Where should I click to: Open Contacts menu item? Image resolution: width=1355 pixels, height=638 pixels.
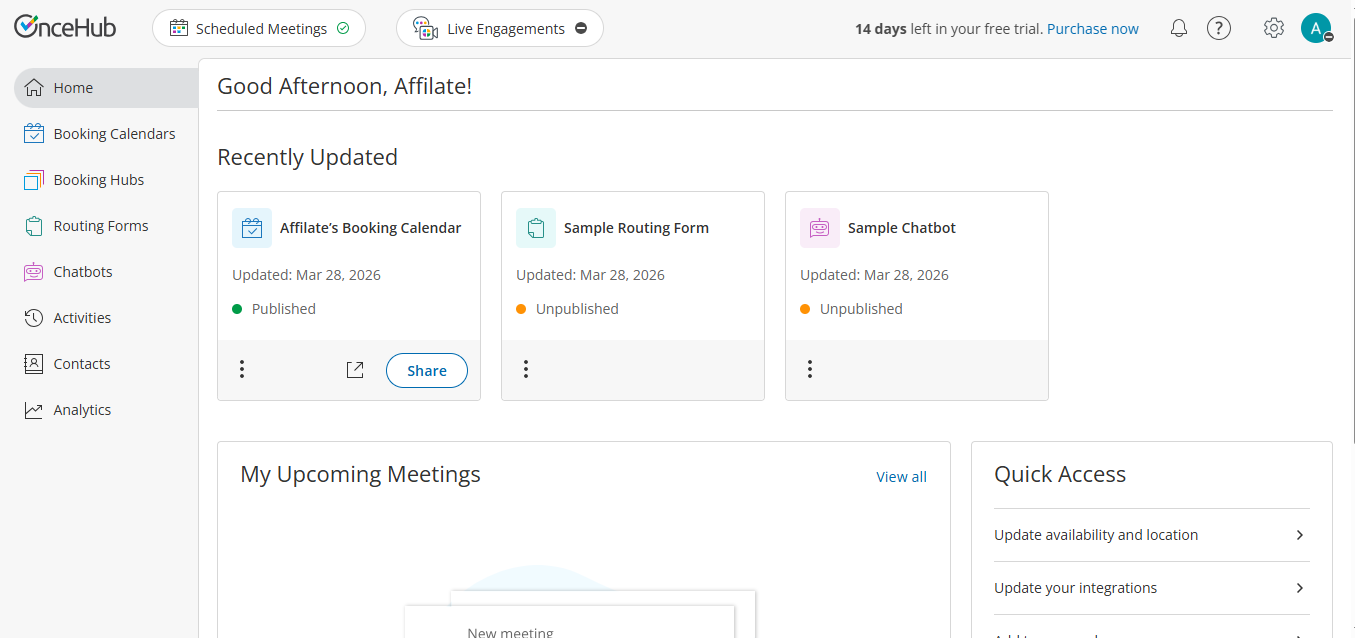[x=106, y=364]
